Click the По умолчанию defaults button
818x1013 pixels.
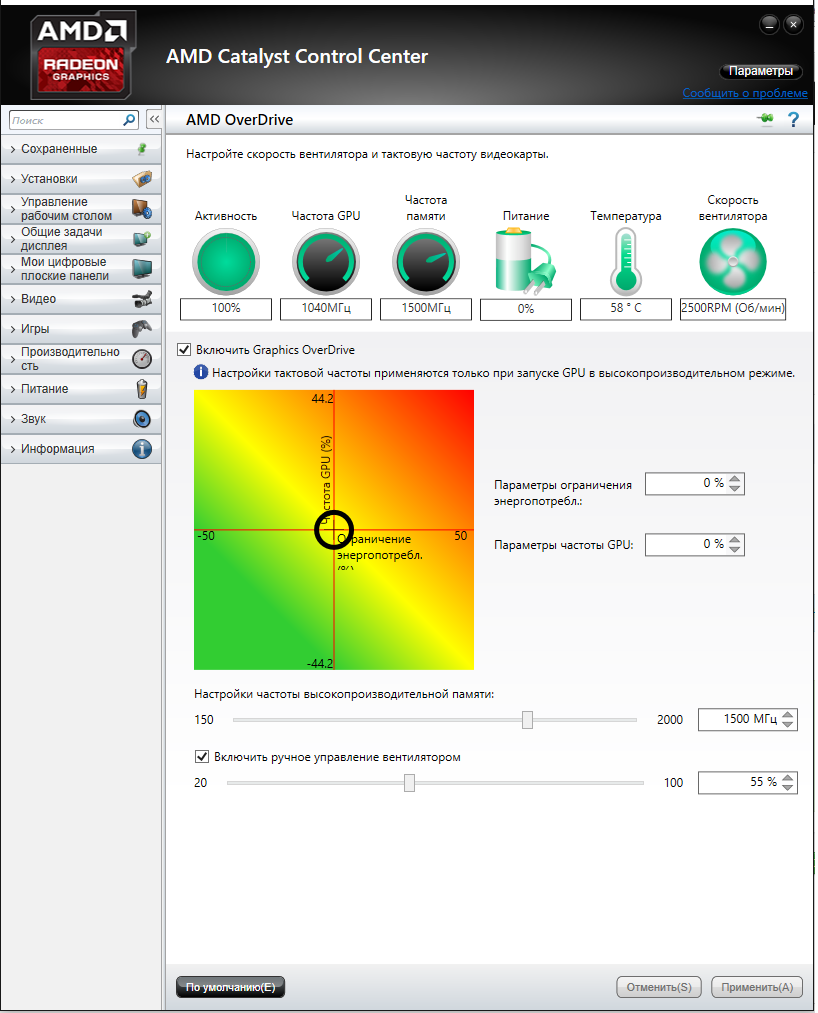tap(231, 987)
